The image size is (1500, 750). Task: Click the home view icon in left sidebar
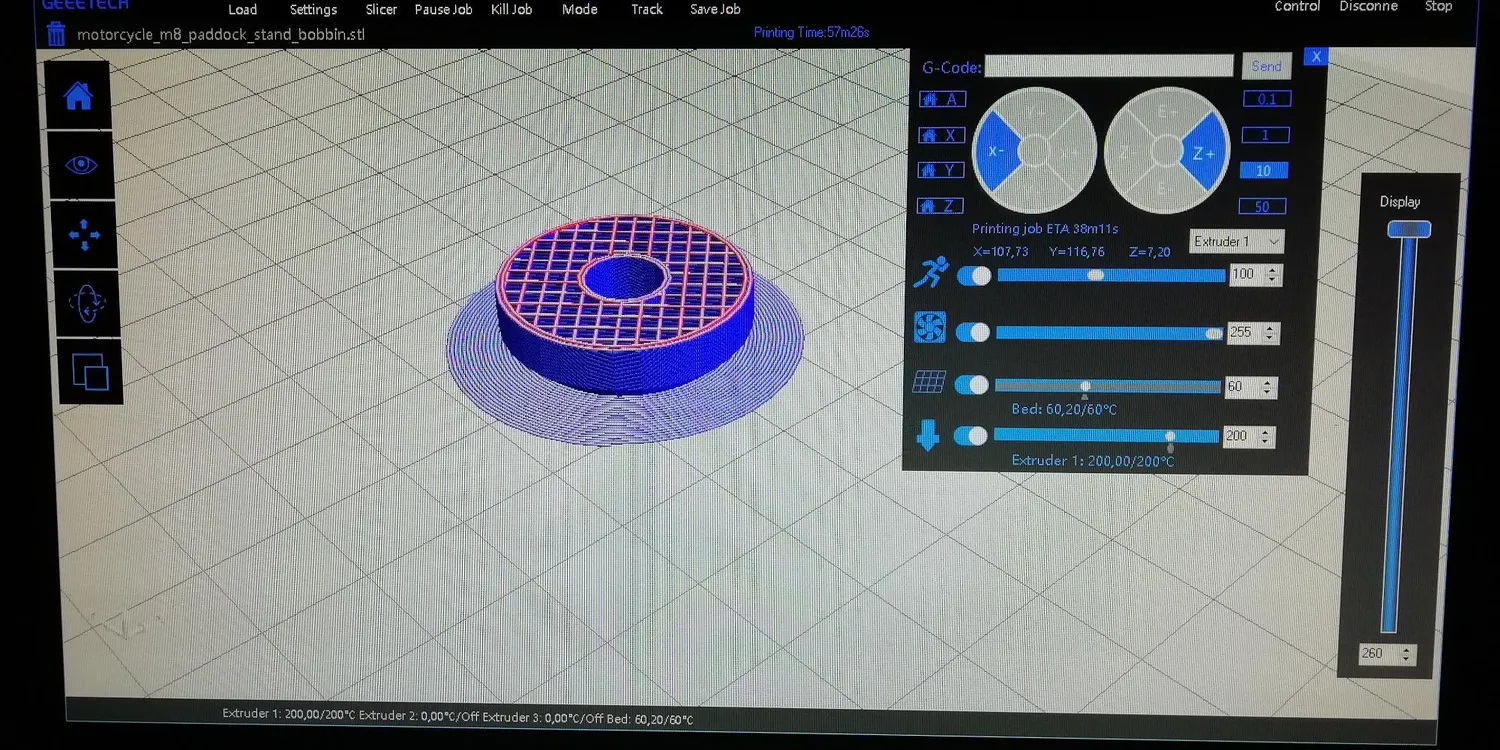pyautogui.click(x=78, y=96)
